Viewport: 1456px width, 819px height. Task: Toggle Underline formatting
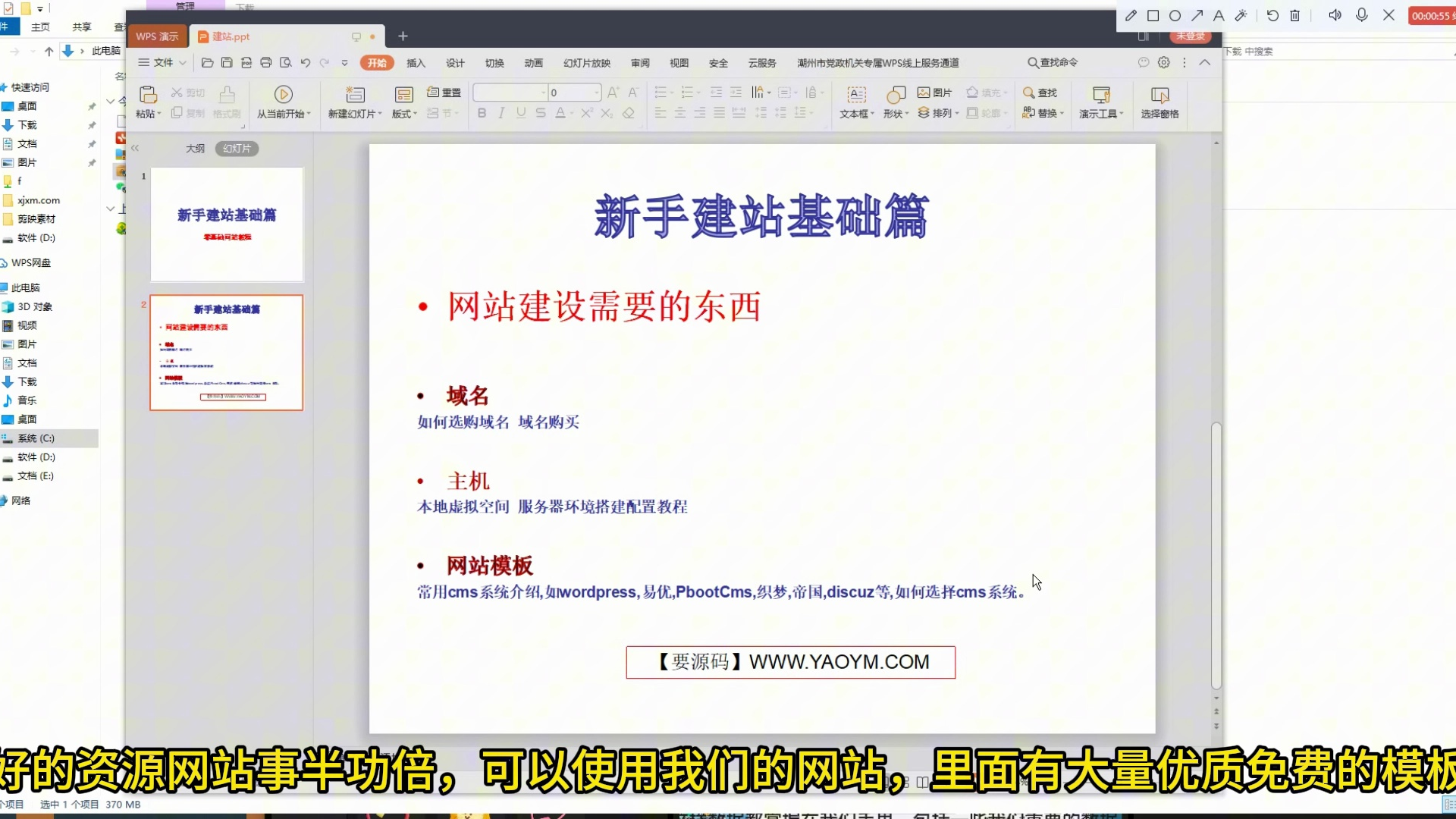521,113
